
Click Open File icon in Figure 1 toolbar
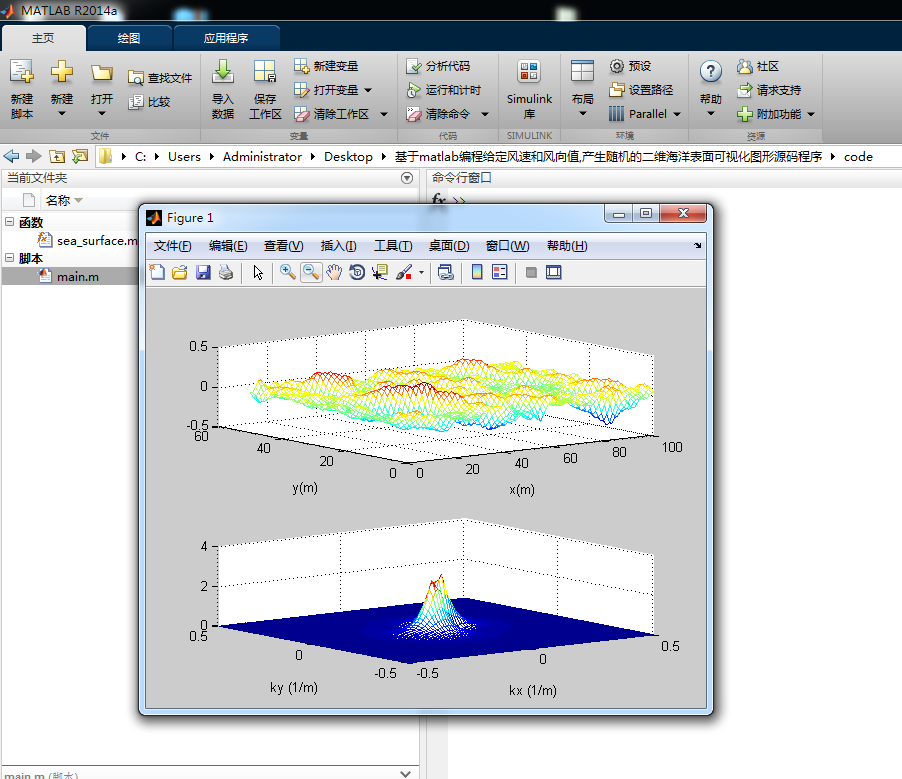pos(180,272)
